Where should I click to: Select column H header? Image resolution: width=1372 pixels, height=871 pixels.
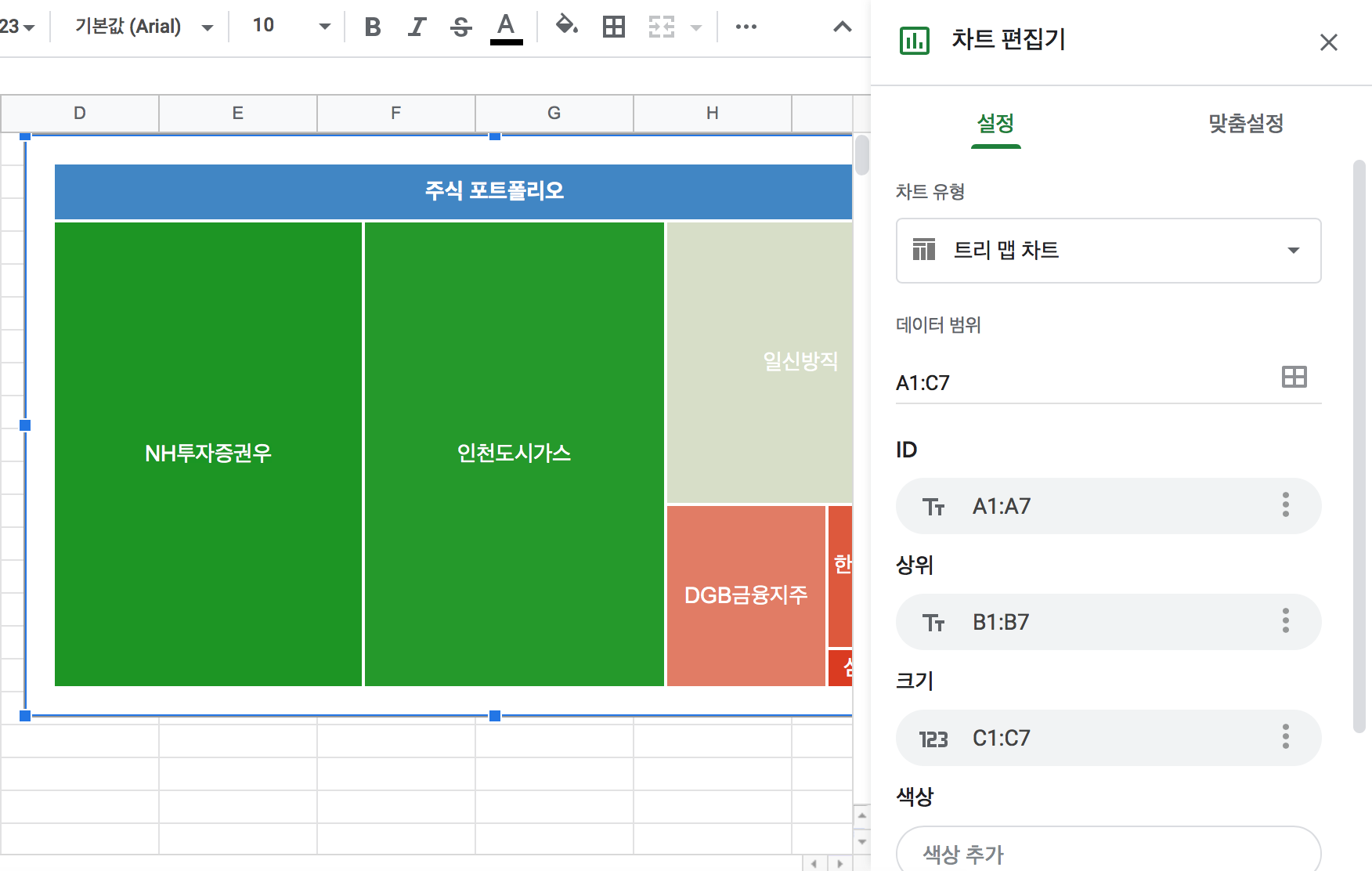[x=713, y=113]
